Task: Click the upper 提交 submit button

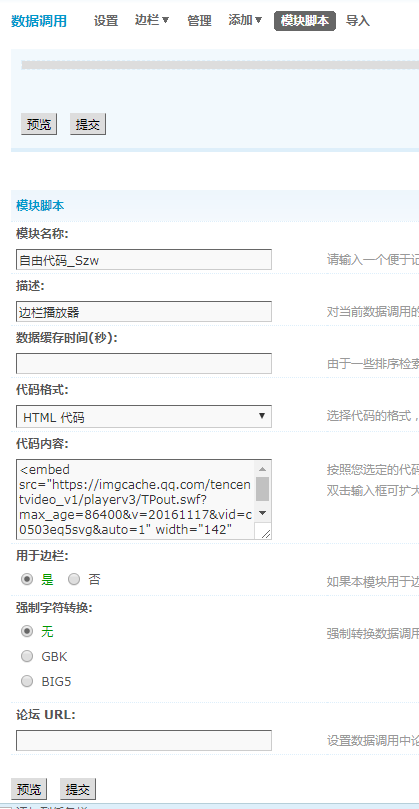Action: (x=88, y=124)
